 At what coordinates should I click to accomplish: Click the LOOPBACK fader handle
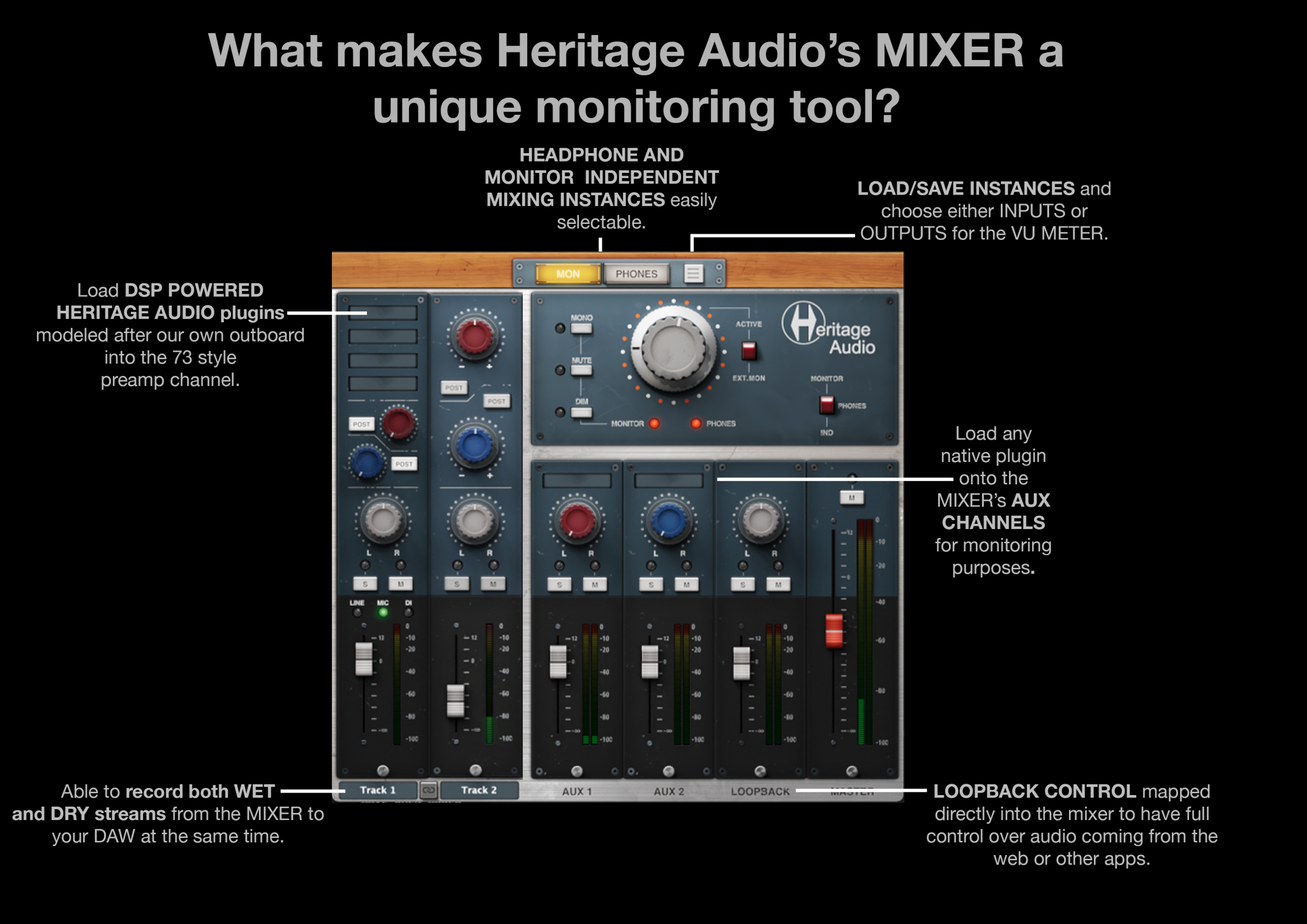coord(742,664)
